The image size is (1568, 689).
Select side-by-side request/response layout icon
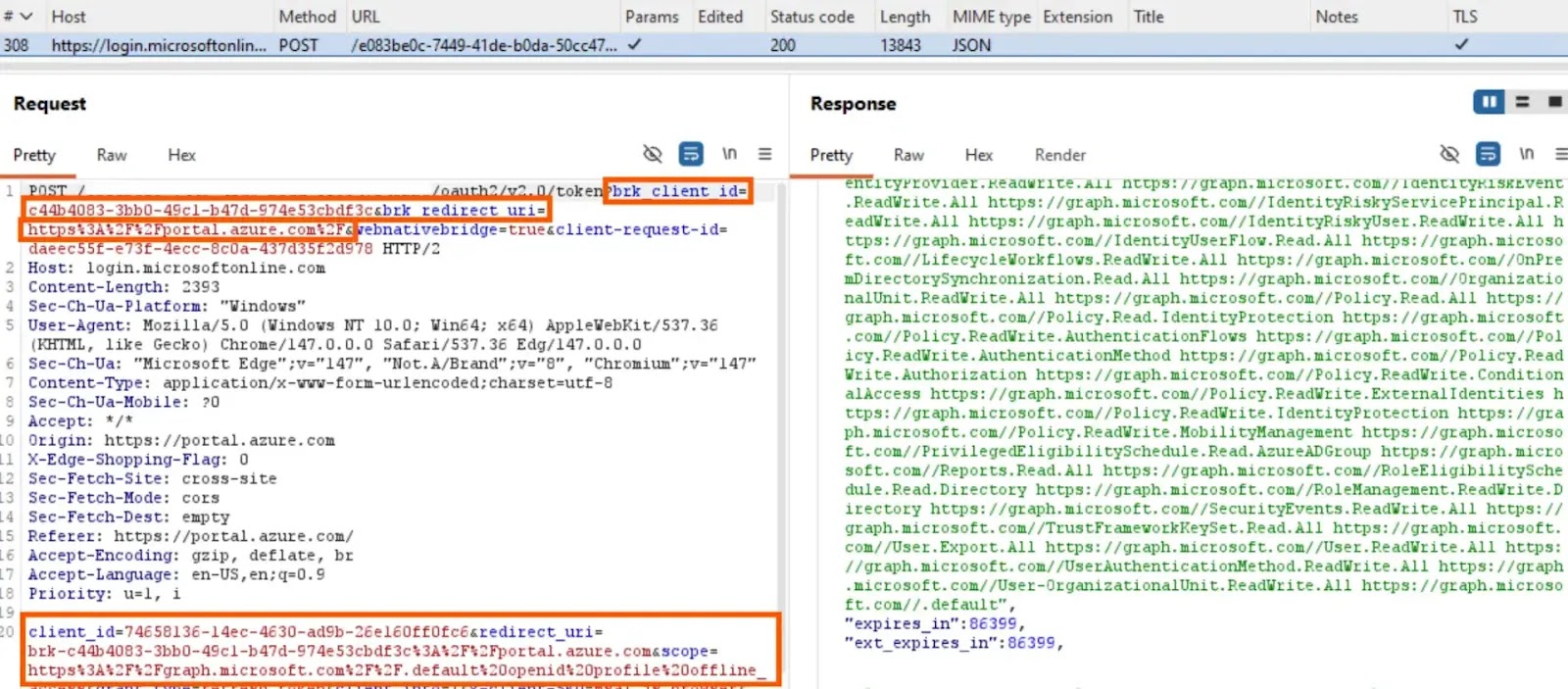click(1489, 102)
